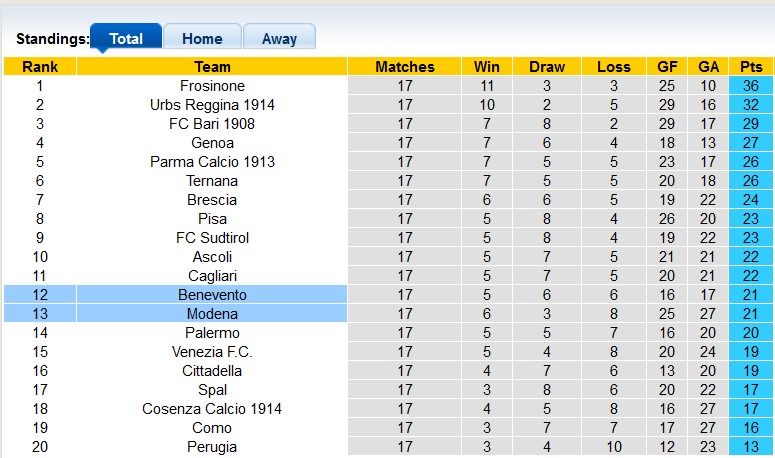Select FC Bari 1908 in the table

pos(212,124)
